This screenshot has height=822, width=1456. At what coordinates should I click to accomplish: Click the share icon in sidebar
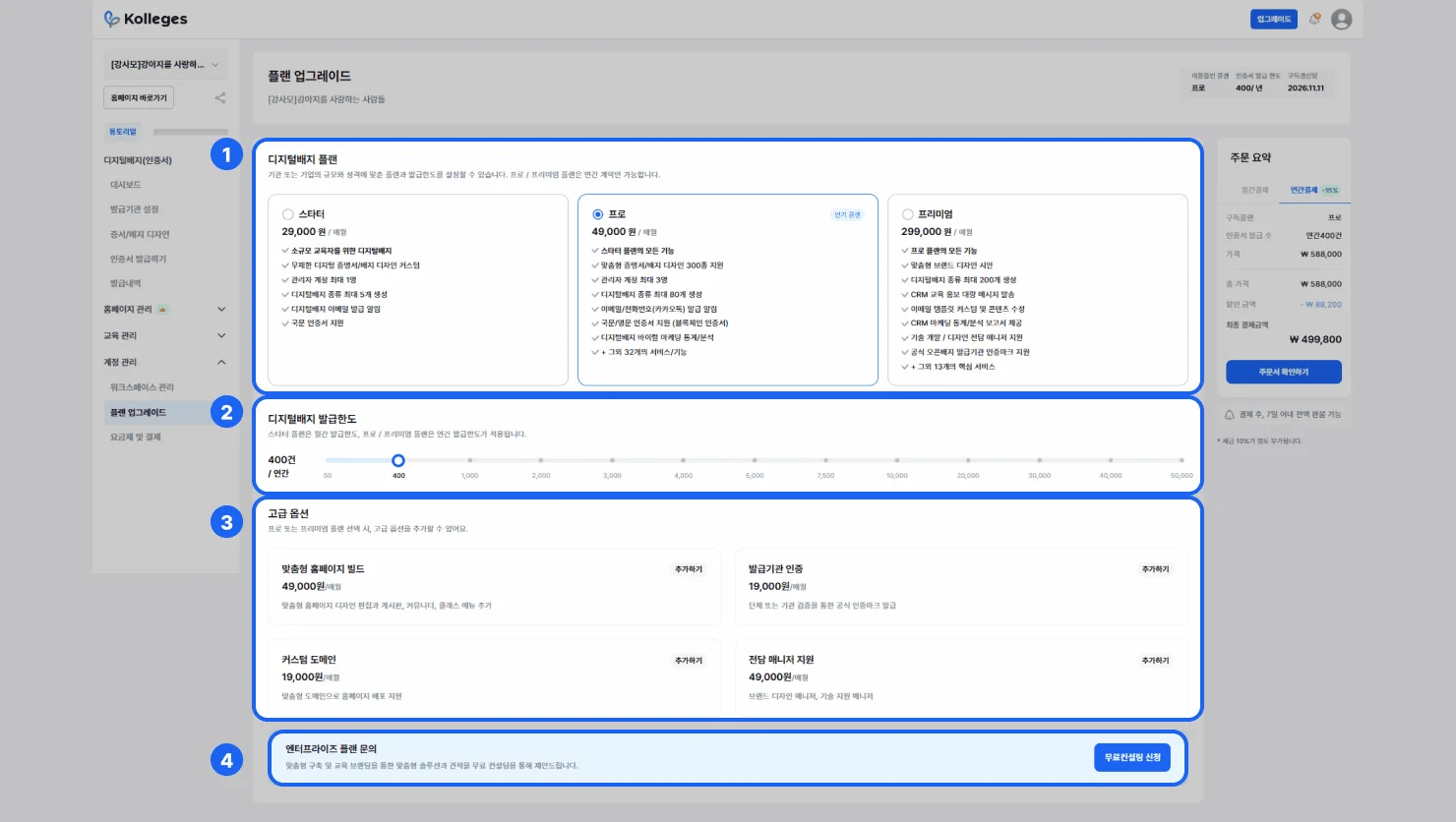point(220,97)
